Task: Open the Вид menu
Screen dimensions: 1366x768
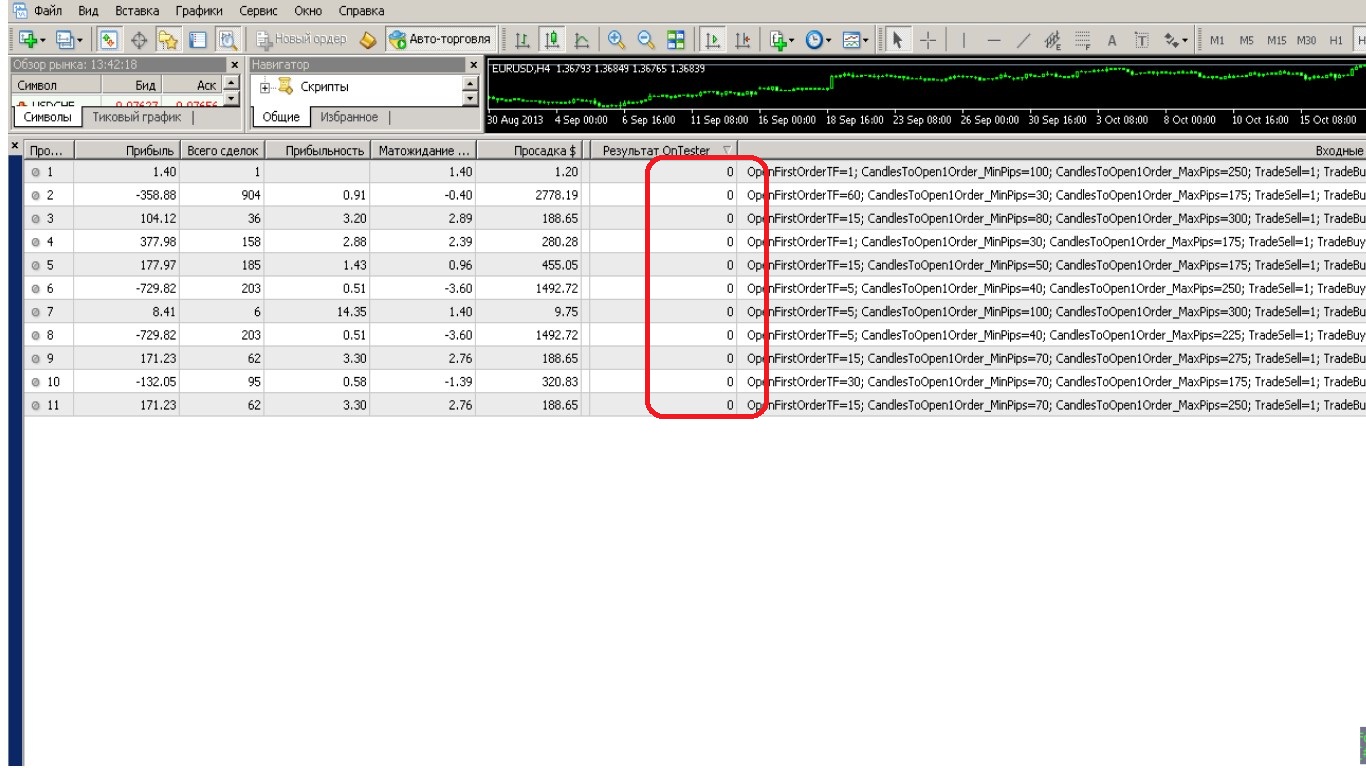Action: click(x=88, y=11)
